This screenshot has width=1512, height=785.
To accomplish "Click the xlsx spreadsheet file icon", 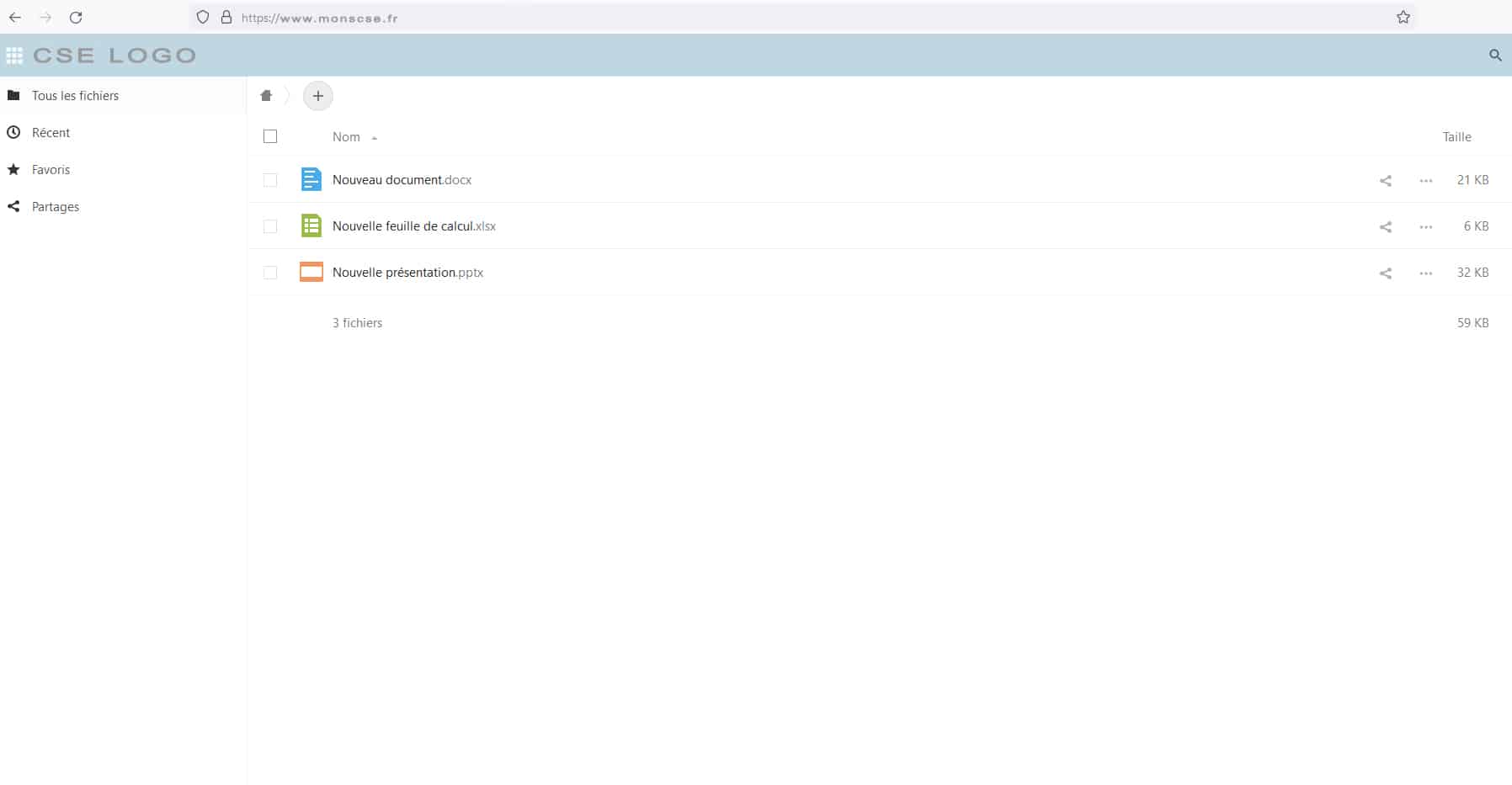I will point(311,225).
